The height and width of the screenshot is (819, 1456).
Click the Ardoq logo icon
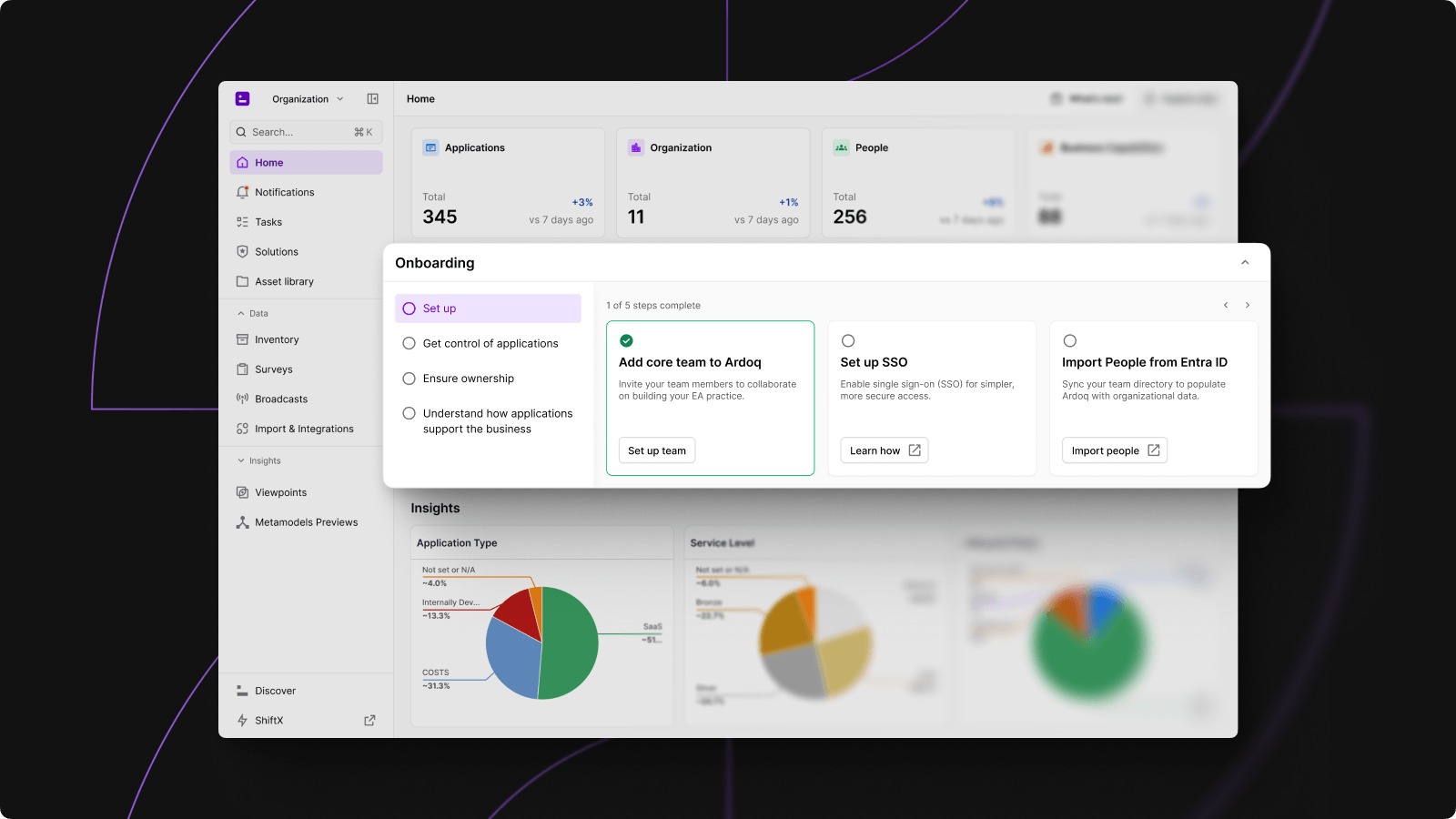click(242, 99)
